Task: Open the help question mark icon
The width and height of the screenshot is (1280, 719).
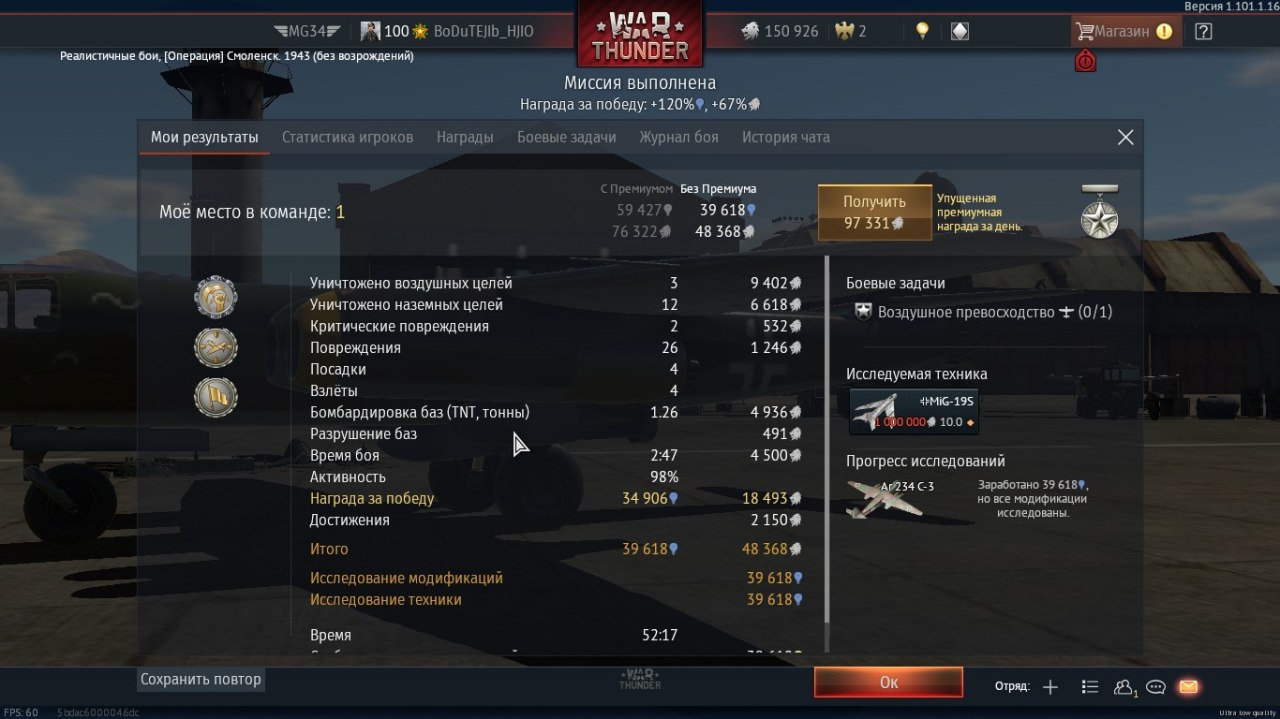Action: click(1203, 31)
